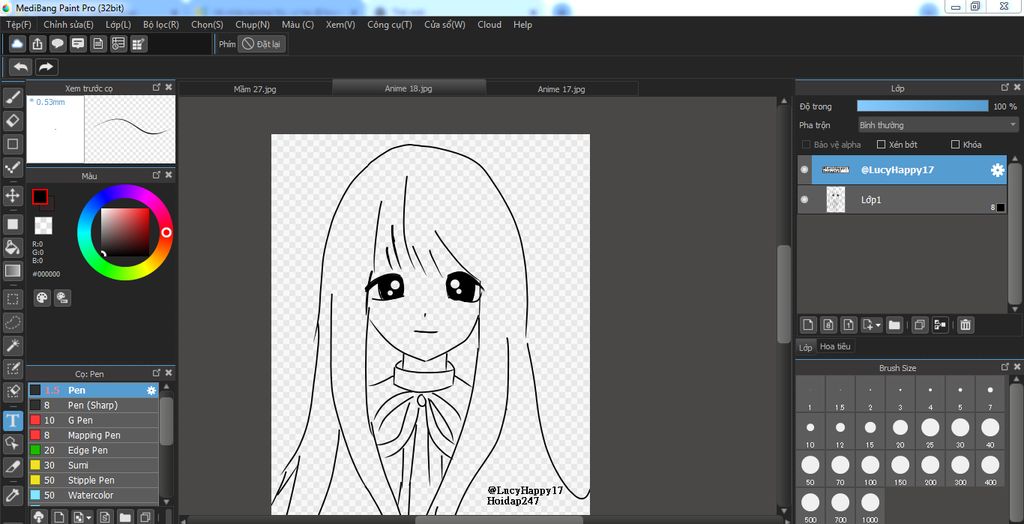The height and width of the screenshot is (524, 1024).
Task: Open the Cửa sổ(W) menu
Action: 445,25
